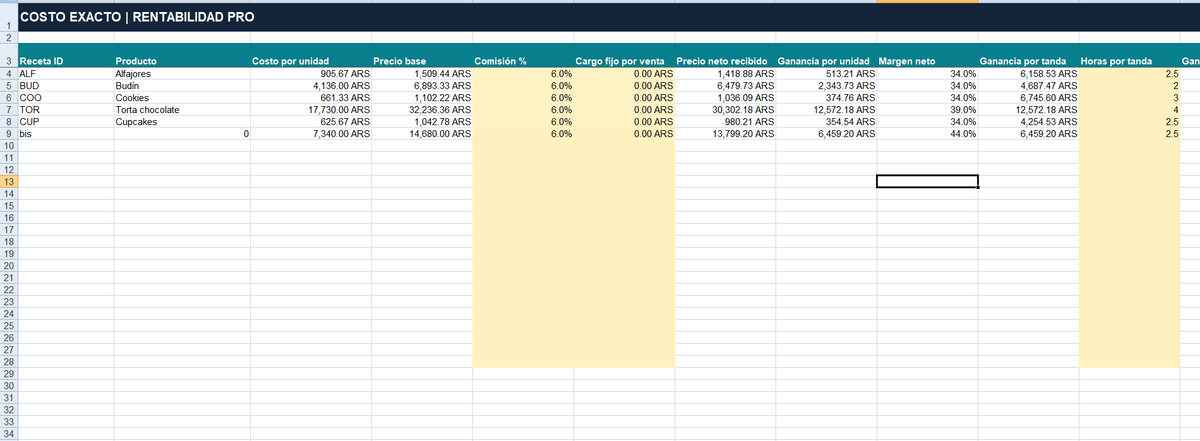Select the 'bis' recipe ID cell
This screenshot has height=441, width=1200.
point(65,133)
